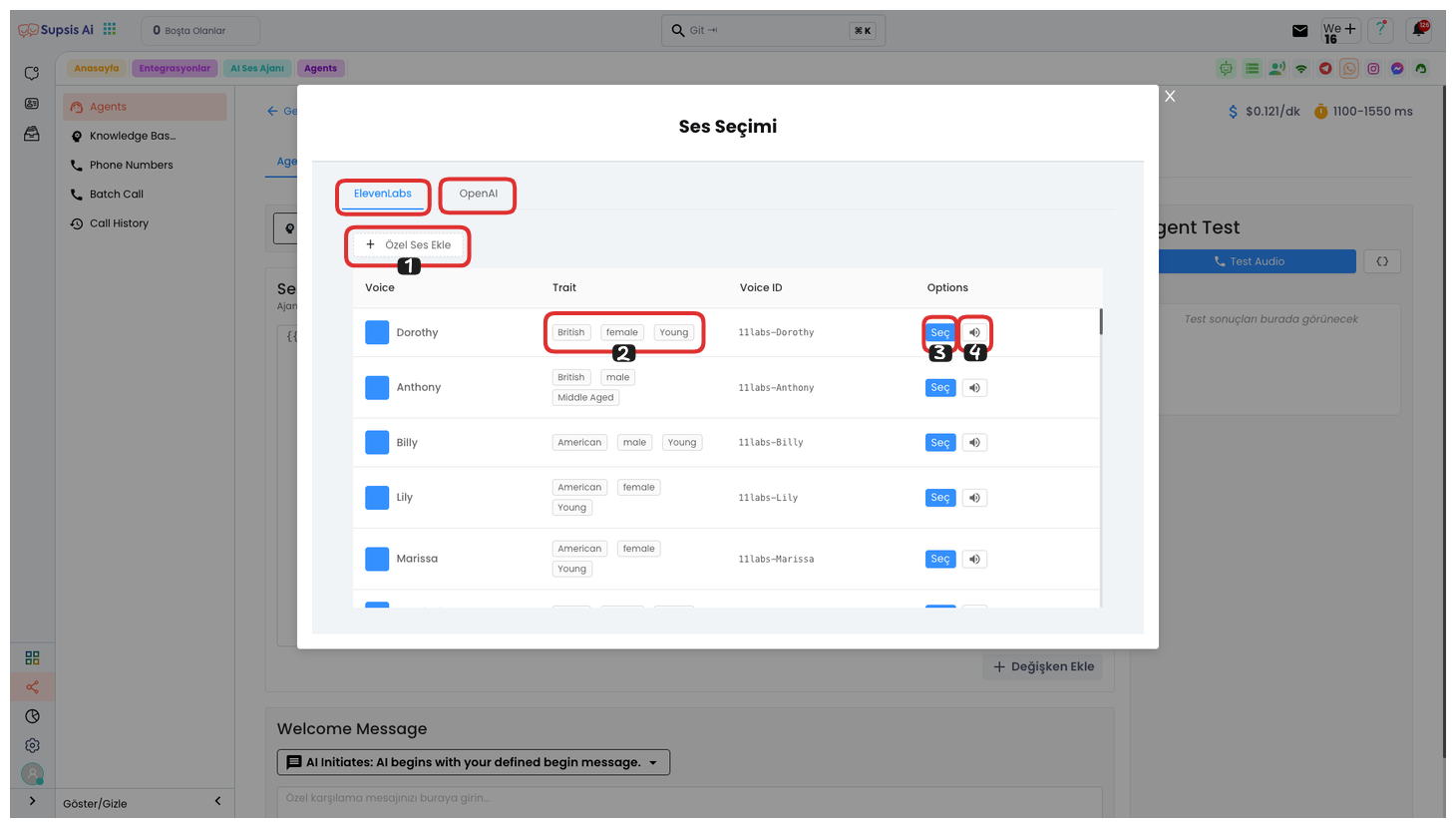Image resolution: width=1456 pixels, height=828 pixels.
Task: Click code braces button beside Test Audio
Action: pyautogui.click(x=1382, y=261)
